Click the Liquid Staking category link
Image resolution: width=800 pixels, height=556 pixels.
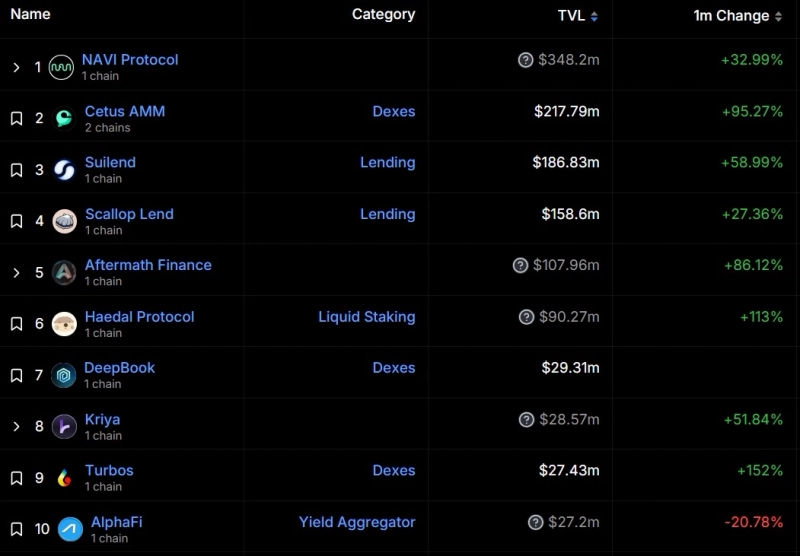coord(366,317)
